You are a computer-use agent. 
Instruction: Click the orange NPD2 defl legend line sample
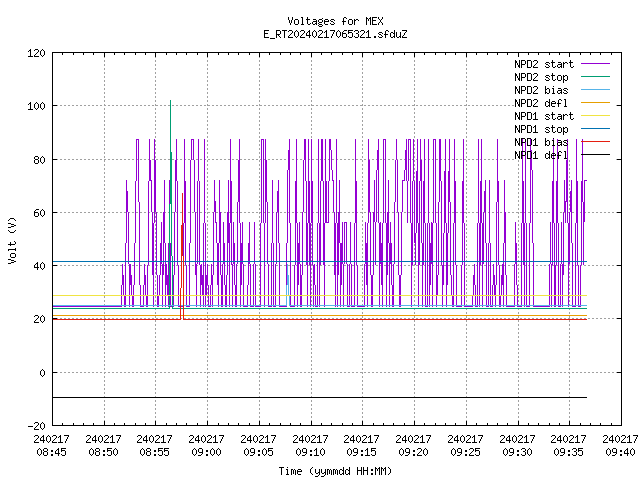596,103
